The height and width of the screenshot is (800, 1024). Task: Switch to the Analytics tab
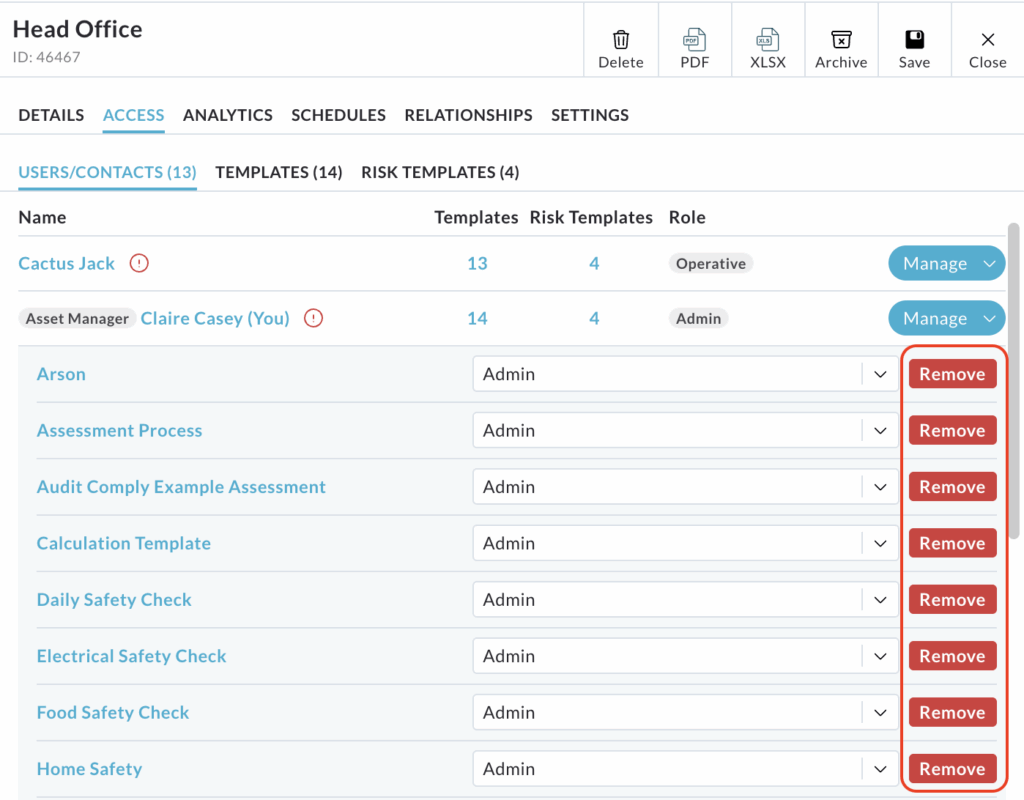pos(227,115)
